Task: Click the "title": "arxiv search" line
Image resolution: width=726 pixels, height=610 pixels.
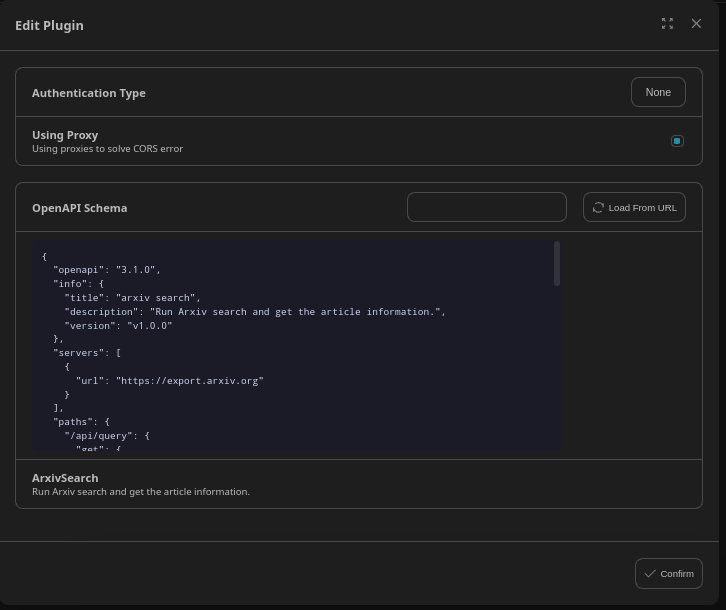Action: pyautogui.click(x=132, y=298)
